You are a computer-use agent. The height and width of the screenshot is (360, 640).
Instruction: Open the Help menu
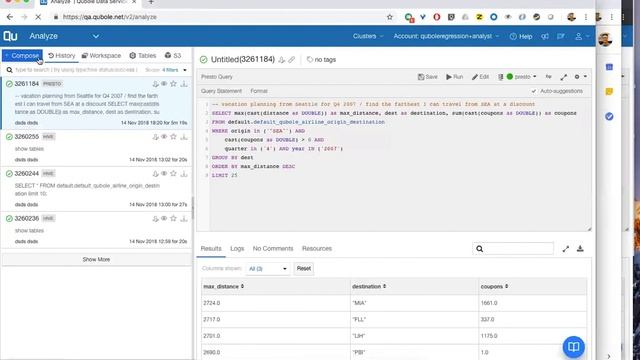click(521, 36)
